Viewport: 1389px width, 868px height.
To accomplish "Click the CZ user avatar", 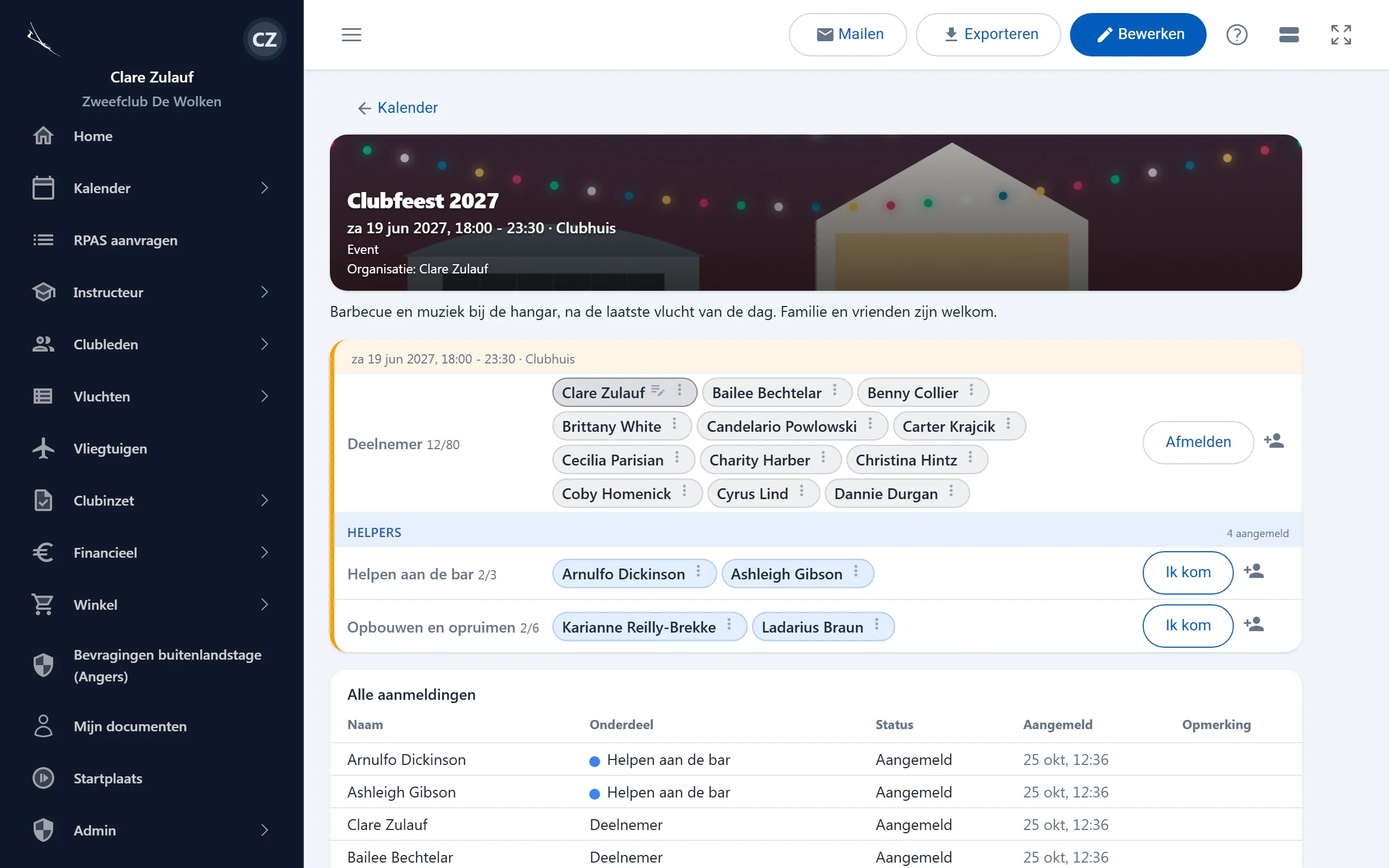I will pyautogui.click(x=265, y=40).
